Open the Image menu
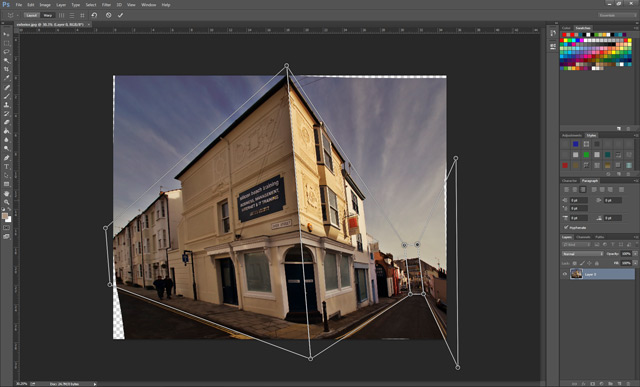Viewport: 640px width, 387px height. [45, 5]
